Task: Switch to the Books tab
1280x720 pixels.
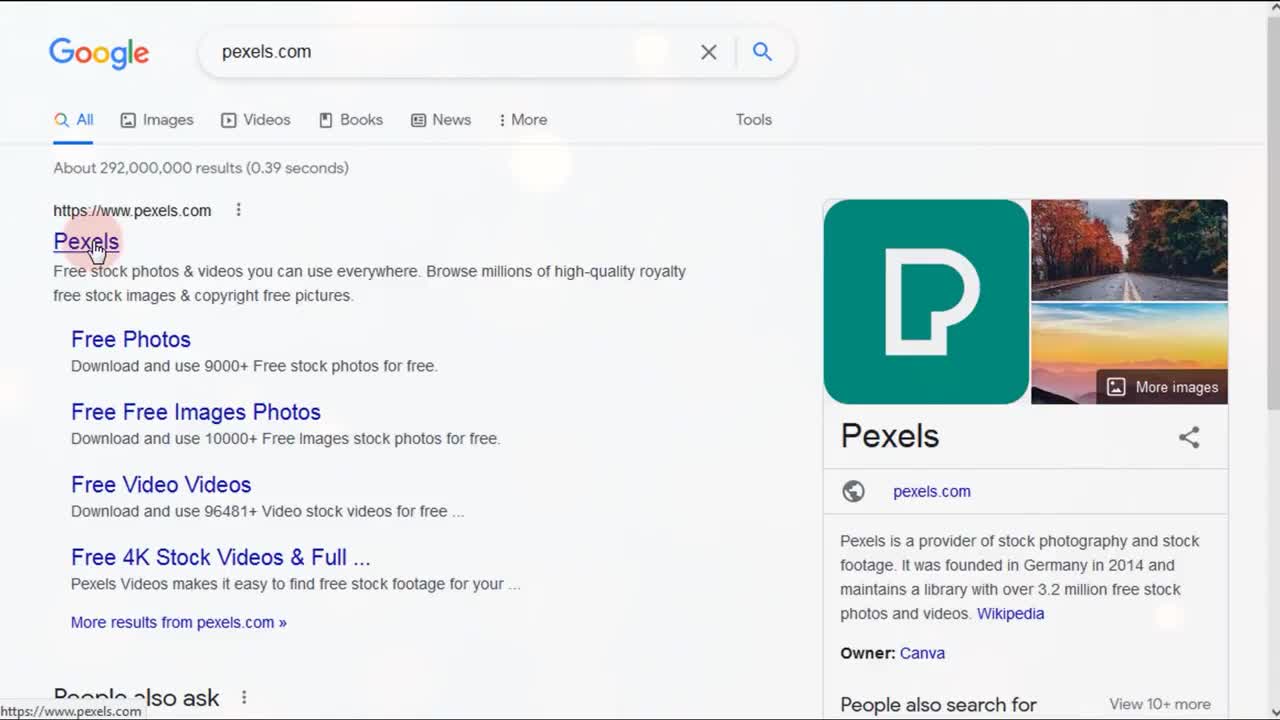Action: point(351,120)
